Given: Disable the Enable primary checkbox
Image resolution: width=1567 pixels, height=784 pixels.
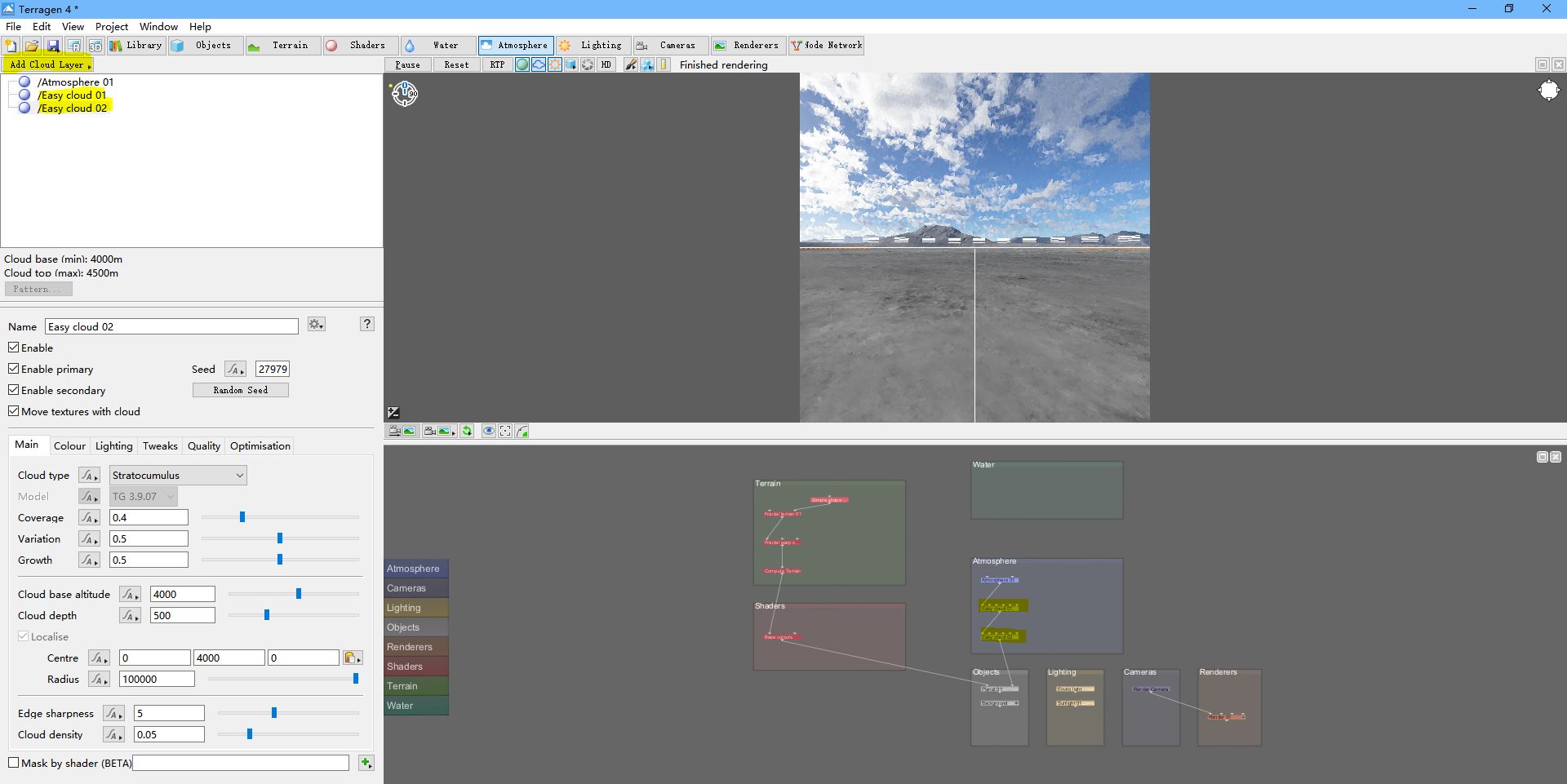Looking at the screenshot, I should click(14, 369).
